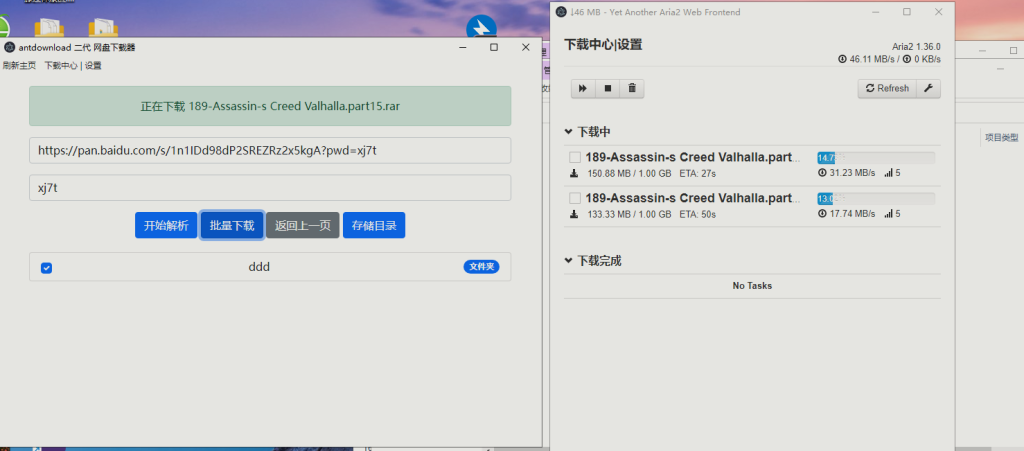1024x451 pixels.
Task: Select first Assassin-s Creed download checkbox
Action: pos(574,158)
